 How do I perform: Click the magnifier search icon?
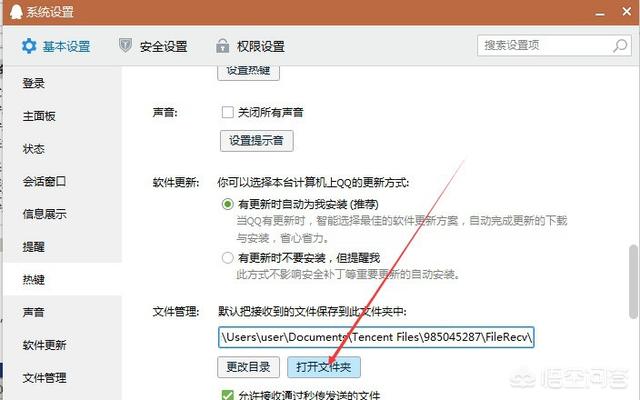620,45
